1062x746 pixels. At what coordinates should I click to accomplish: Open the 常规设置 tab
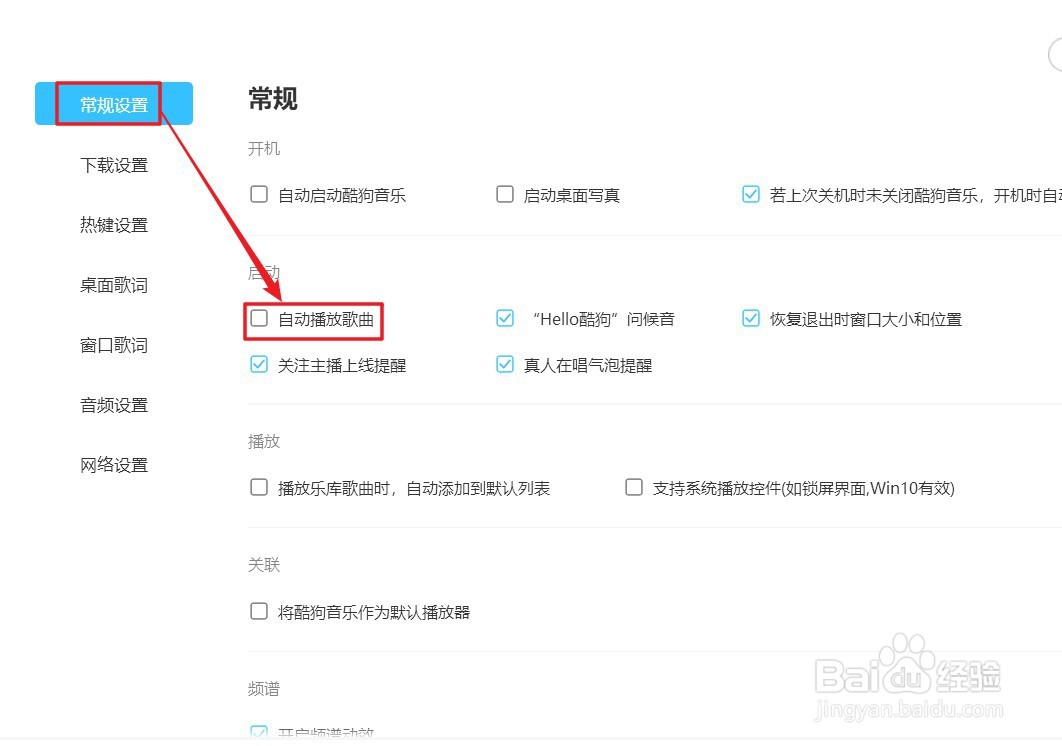click(x=114, y=104)
